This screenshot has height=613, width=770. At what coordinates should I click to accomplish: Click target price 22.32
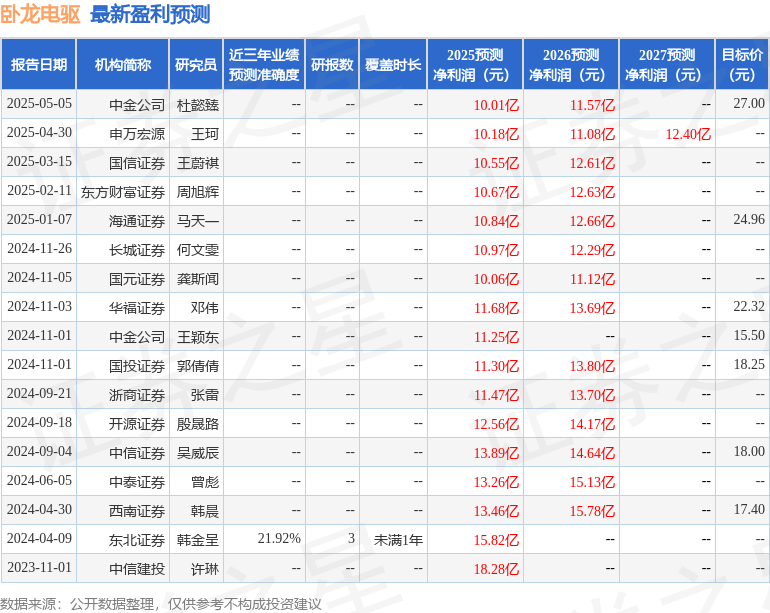point(749,306)
